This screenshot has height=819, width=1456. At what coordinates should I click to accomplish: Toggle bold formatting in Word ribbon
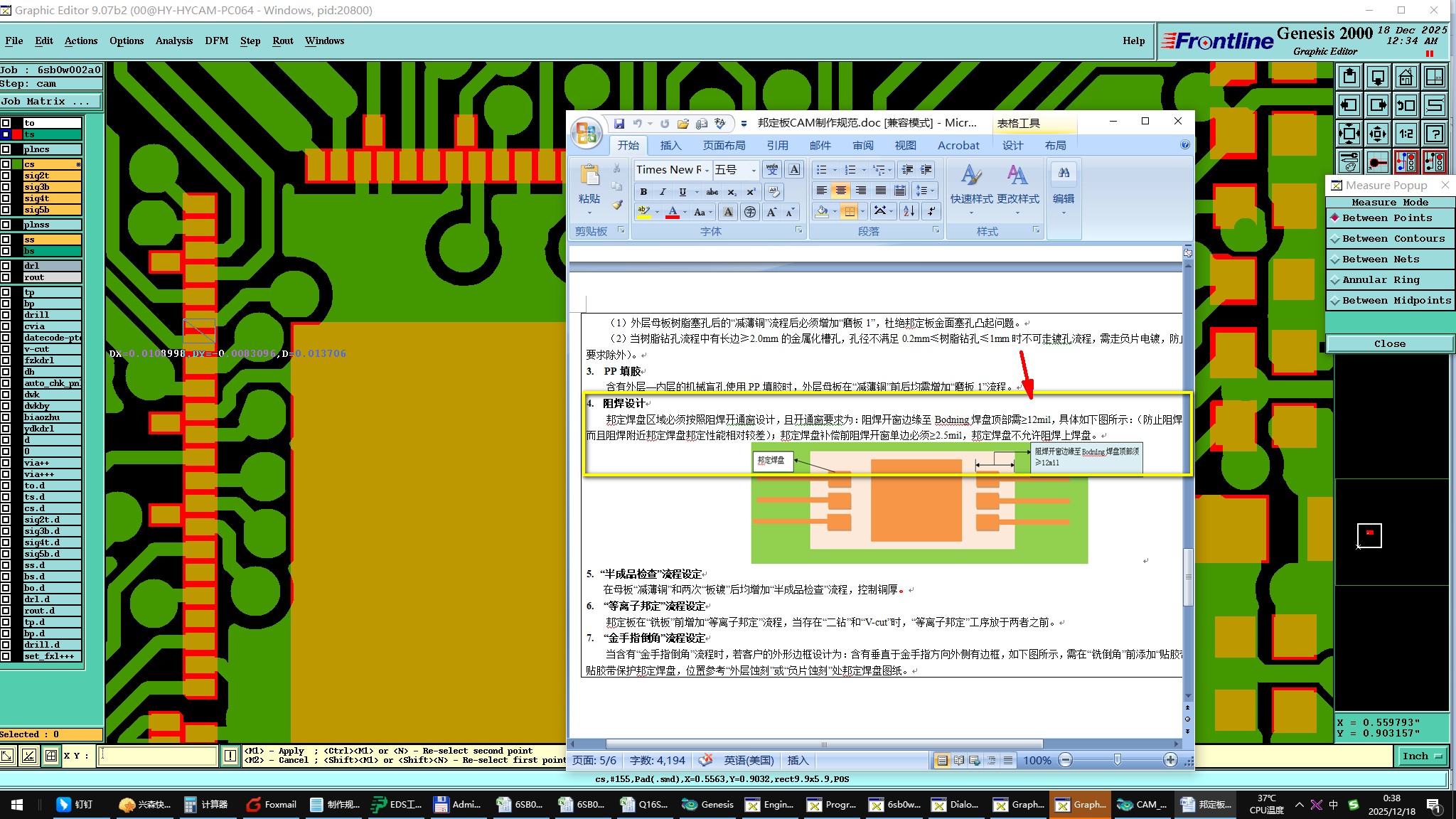coord(643,192)
